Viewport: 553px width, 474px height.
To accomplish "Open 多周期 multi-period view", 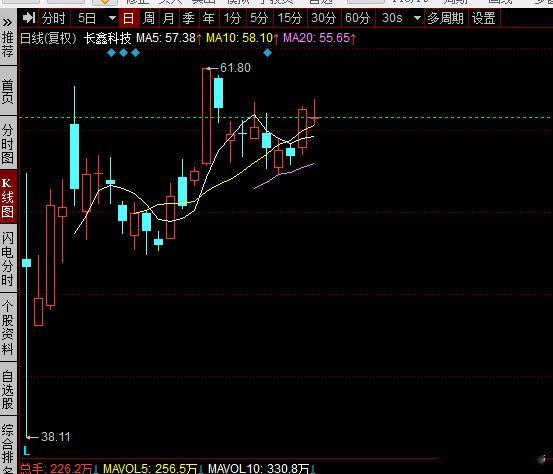I will [446, 18].
